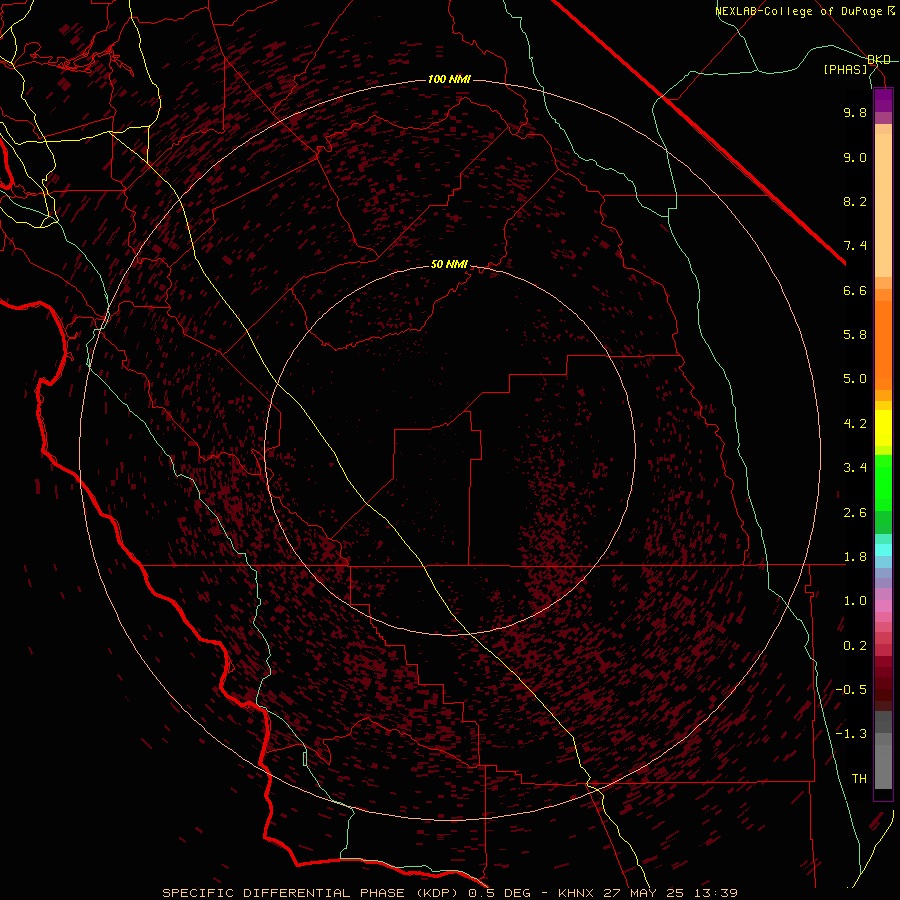This screenshot has height=900, width=900.
Task: Click the 3.4 legend value
Action: (855, 468)
